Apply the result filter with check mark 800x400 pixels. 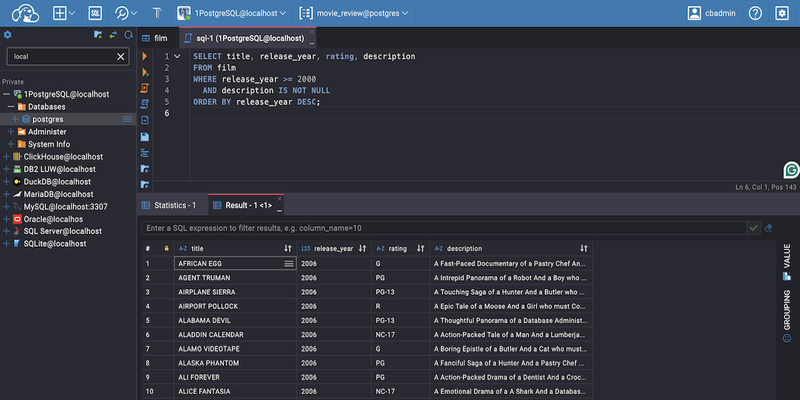(x=754, y=228)
